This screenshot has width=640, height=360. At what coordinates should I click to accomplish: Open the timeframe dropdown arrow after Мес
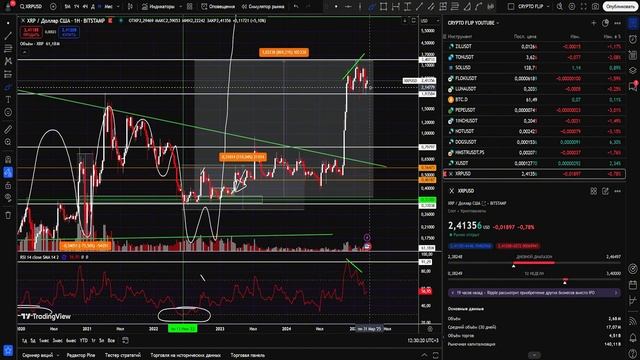click(118, 7)
